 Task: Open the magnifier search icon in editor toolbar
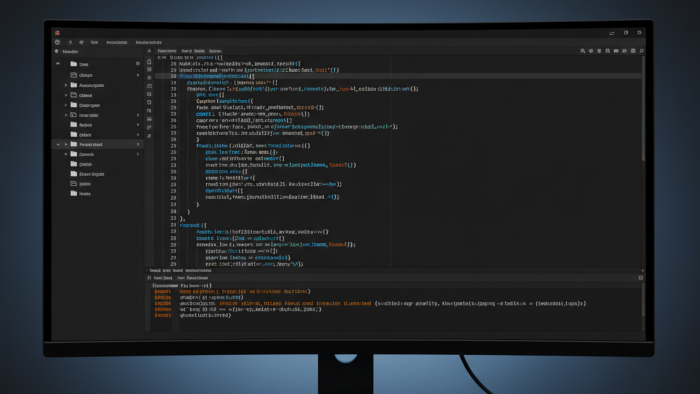coord(583,51)
